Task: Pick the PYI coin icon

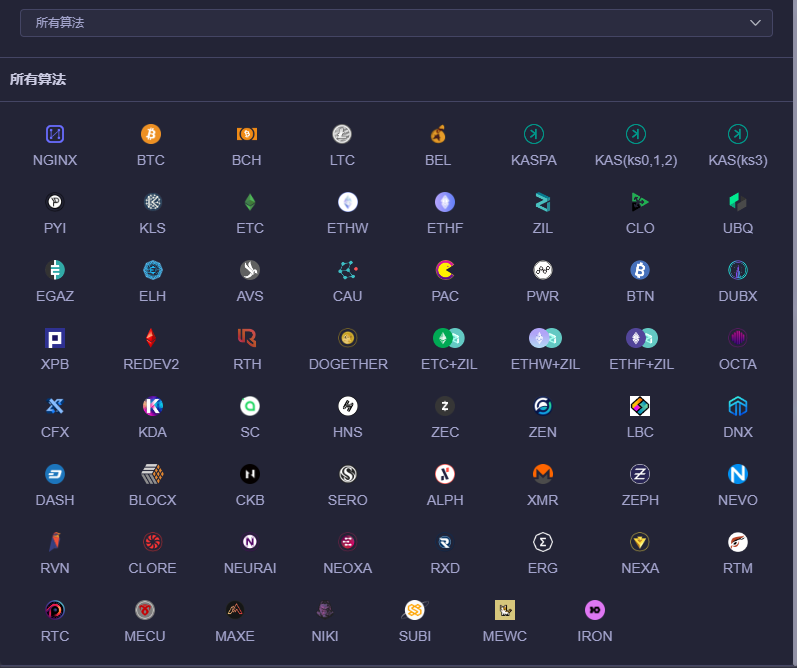Action: (x=55, y=202)
